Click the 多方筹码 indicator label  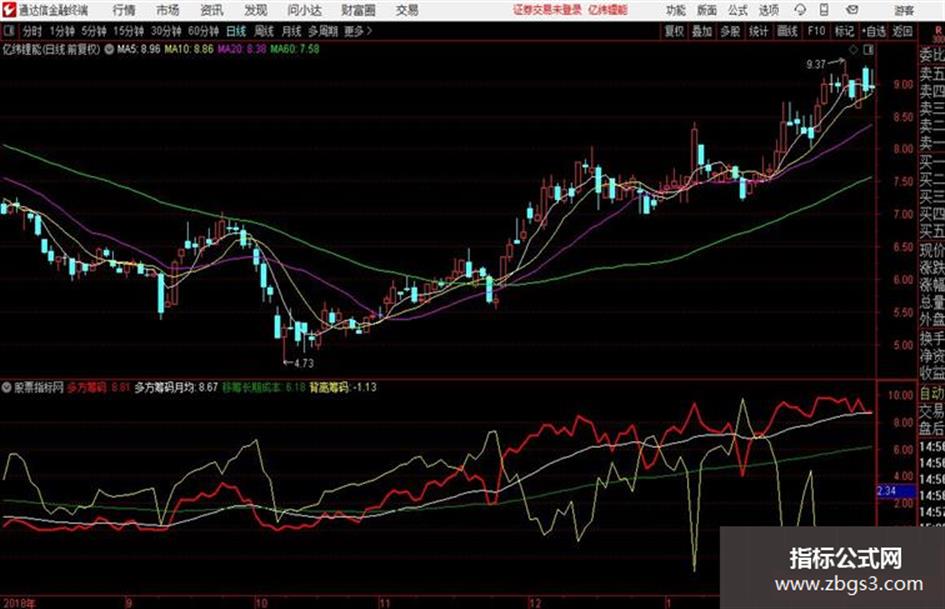tap(86, 387)
